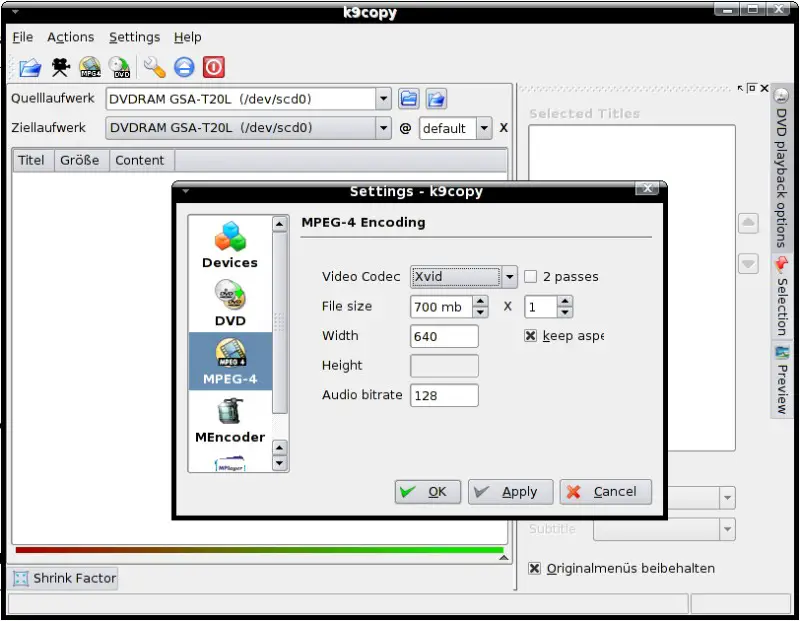The height and width of the screenshot is (621, 800).
Task: Switch to the Selection side tab
Action: pyautogui.click(x=781, y=297)
